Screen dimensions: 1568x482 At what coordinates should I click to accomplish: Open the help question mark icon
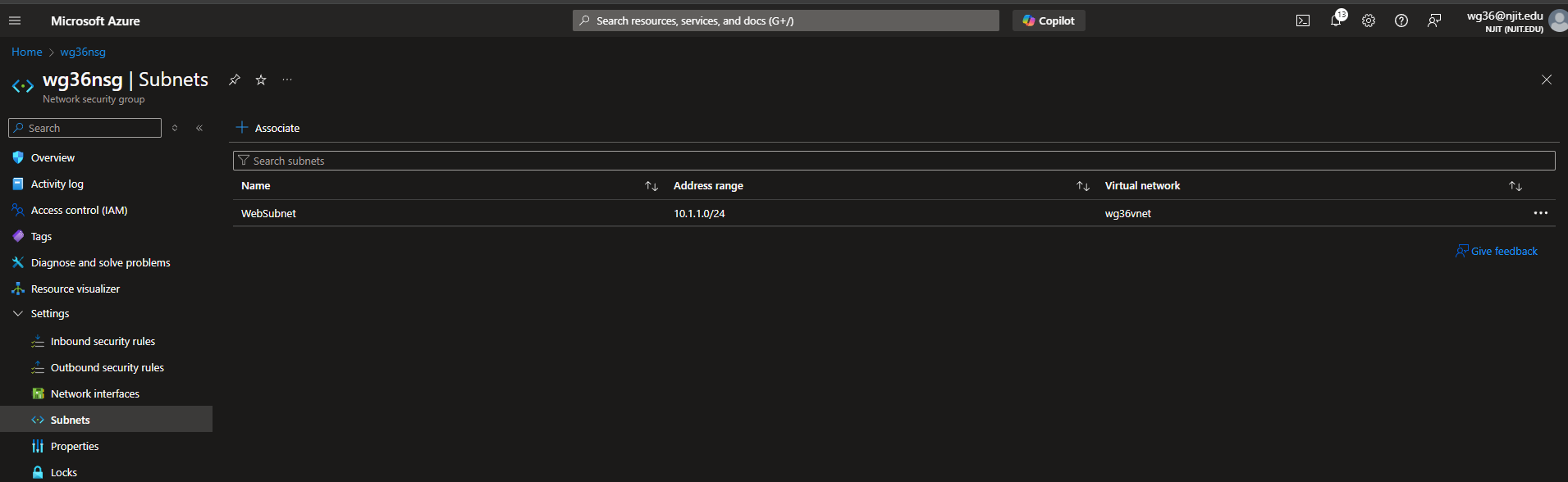[1401, 20]
